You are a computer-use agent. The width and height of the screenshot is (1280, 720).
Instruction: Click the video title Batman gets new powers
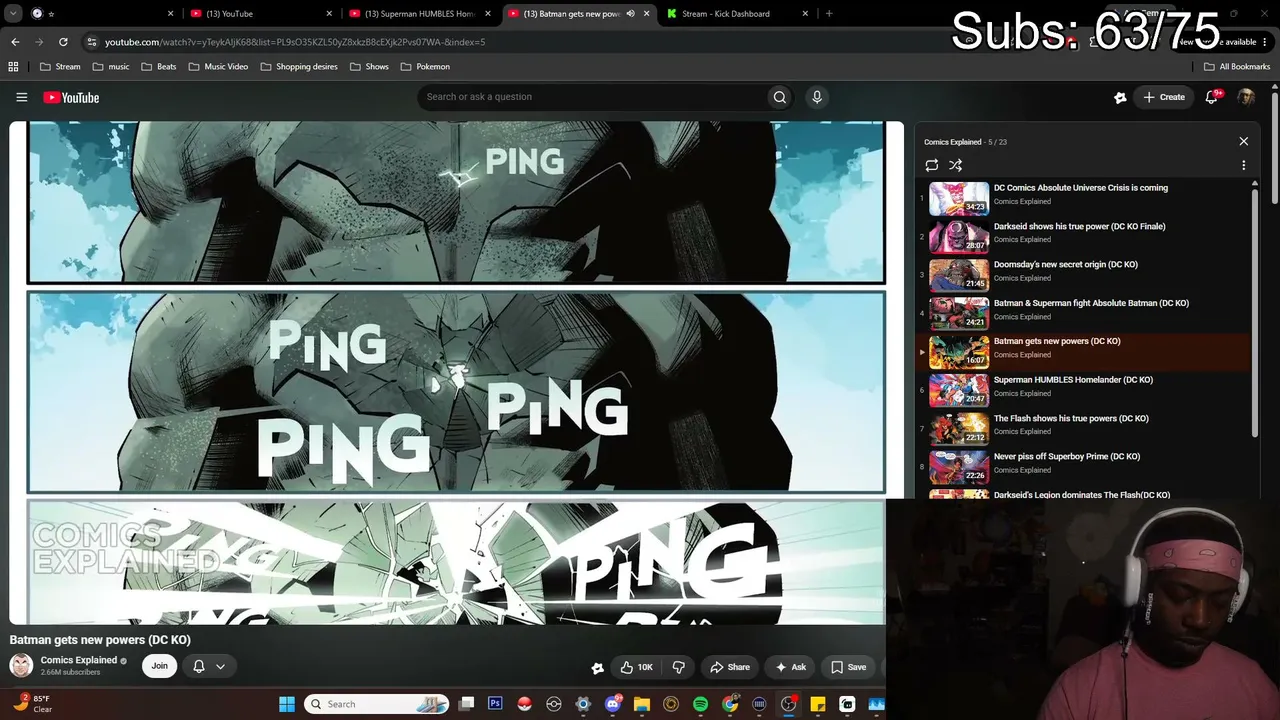(x=100, y=640)
